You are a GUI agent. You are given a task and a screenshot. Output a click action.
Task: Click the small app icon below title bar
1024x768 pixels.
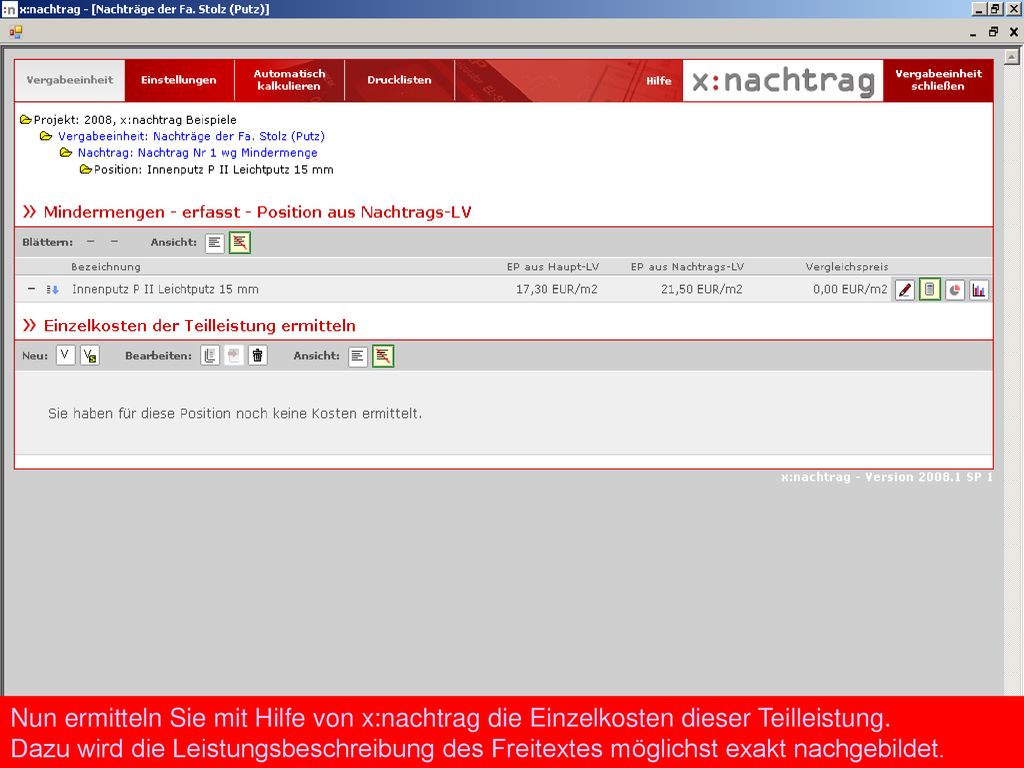pos(16,31)
